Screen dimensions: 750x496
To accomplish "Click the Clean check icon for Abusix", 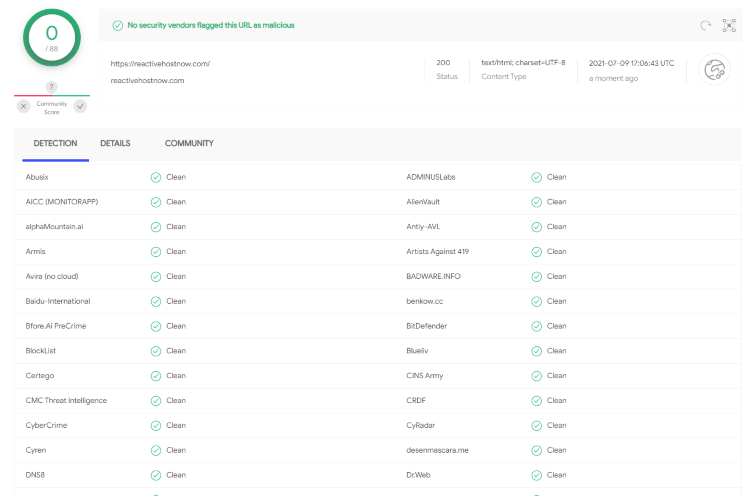I will click(x=155, y=177).
